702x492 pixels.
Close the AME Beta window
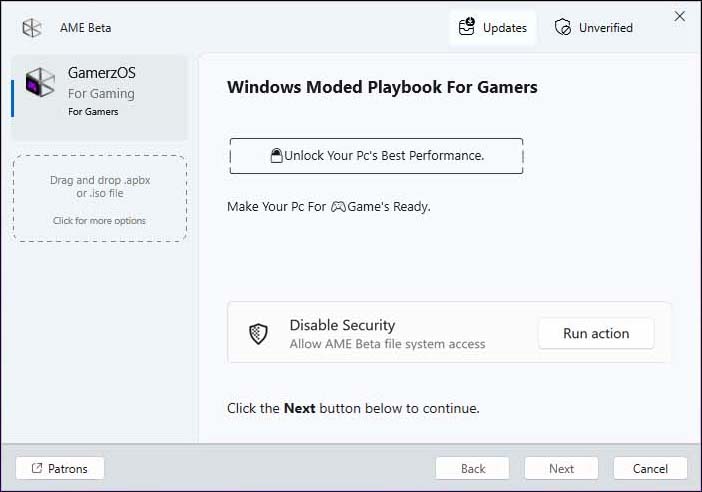click(679, 17)
